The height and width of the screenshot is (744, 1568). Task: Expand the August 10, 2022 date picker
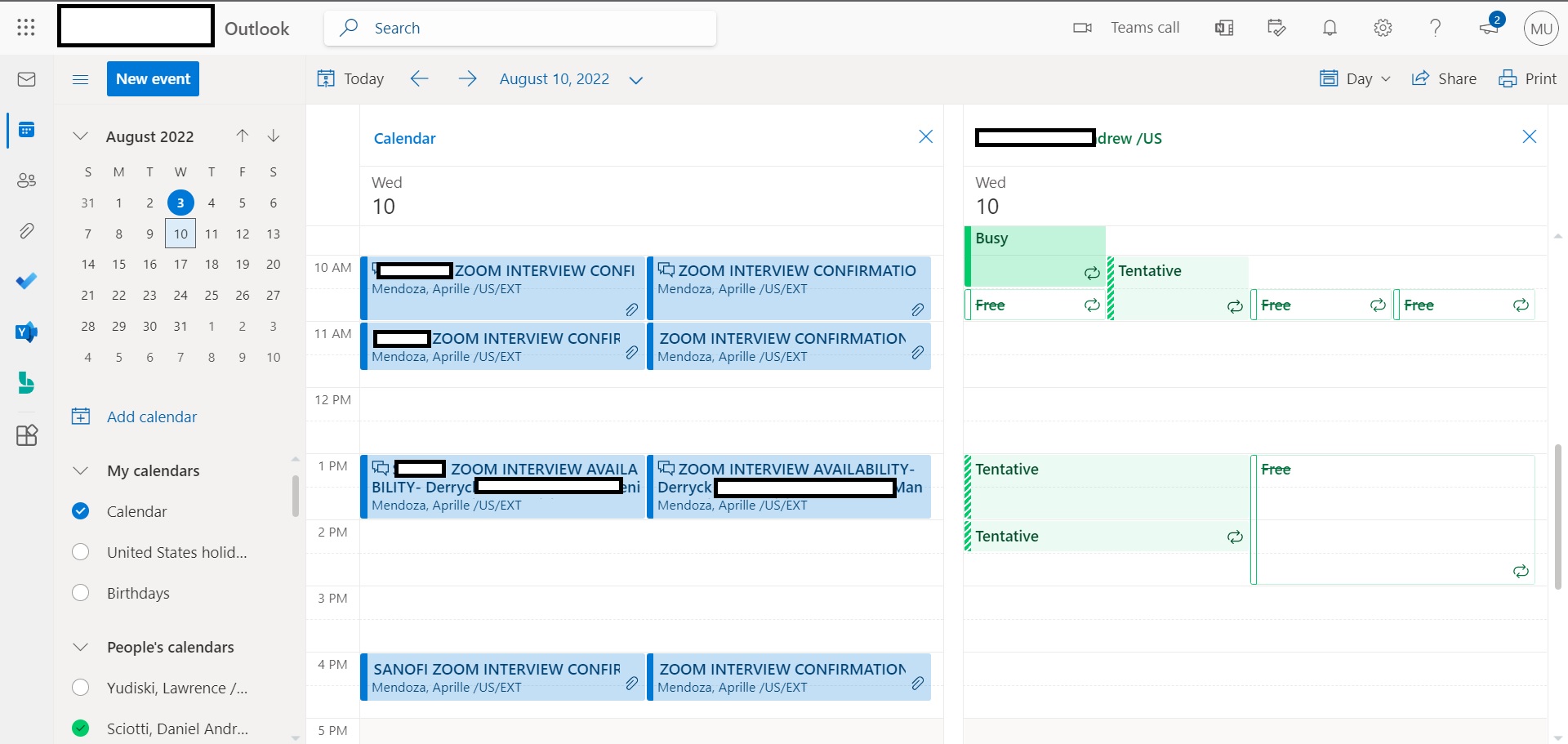coord(636,79)
